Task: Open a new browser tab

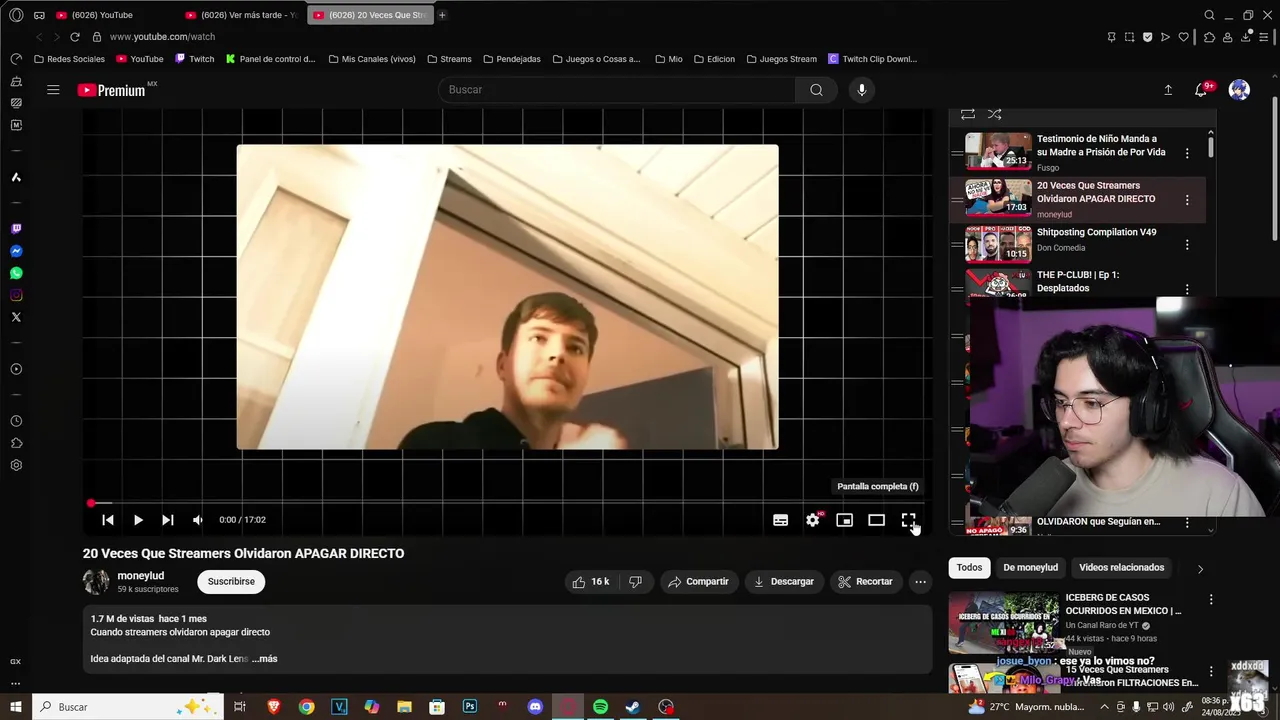Action: pyautogui.click(x=442, y=15)
